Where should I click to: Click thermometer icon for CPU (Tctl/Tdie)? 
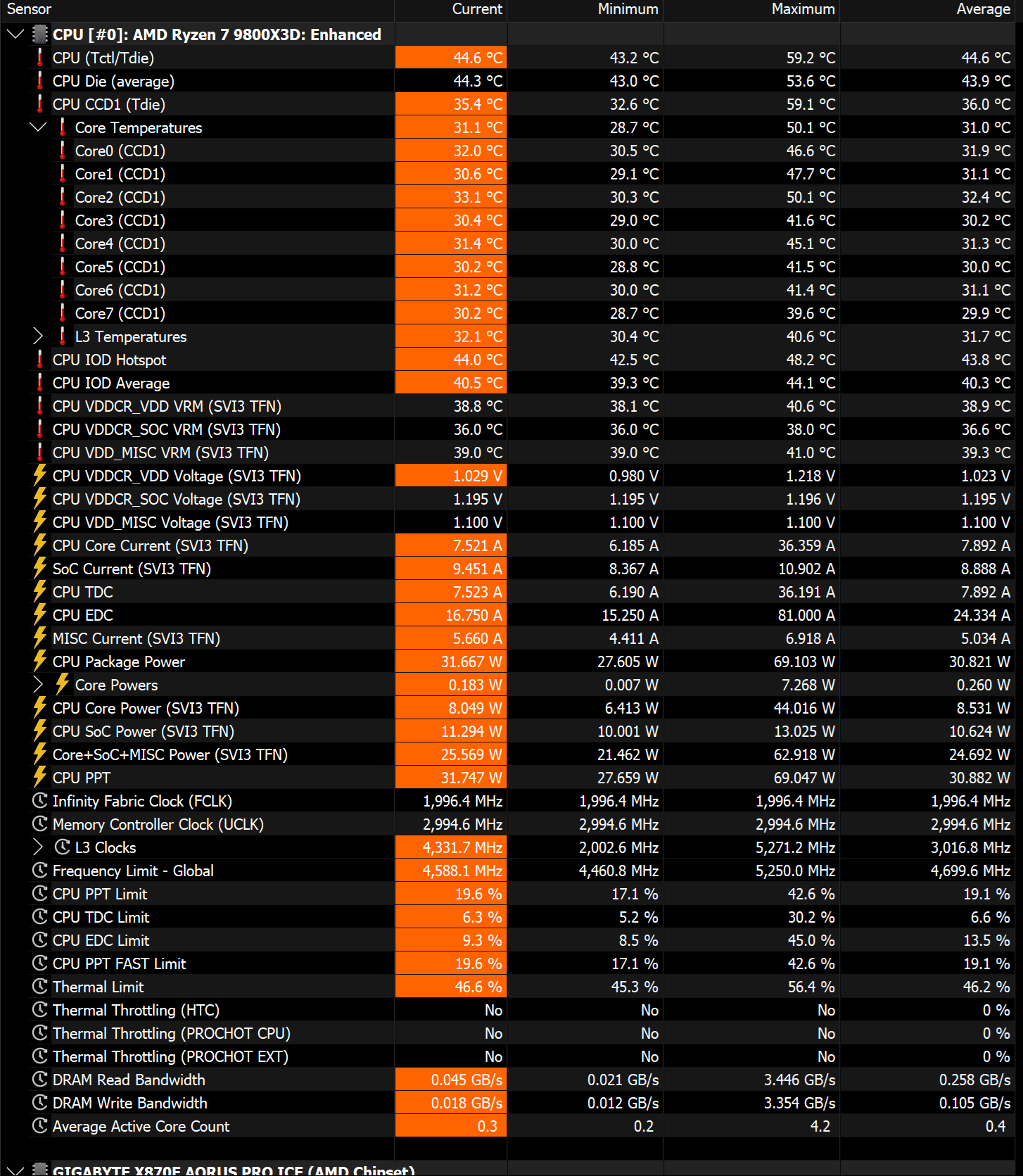pyautogui.click(x=40, y=58)
